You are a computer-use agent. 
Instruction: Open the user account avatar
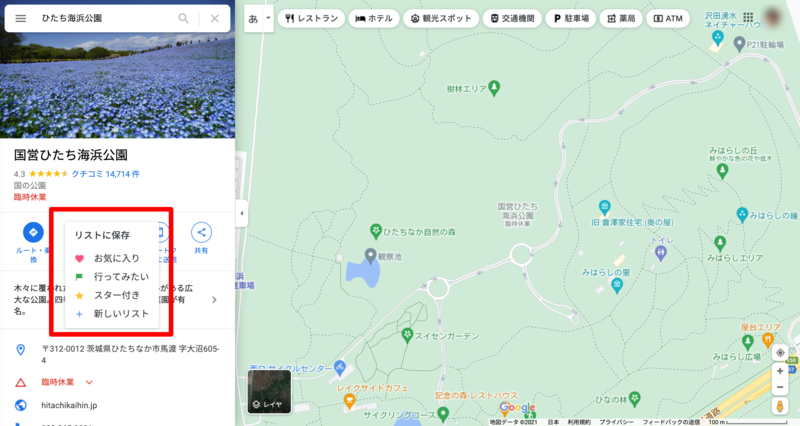pyautogui.click(x=773, y=17)
